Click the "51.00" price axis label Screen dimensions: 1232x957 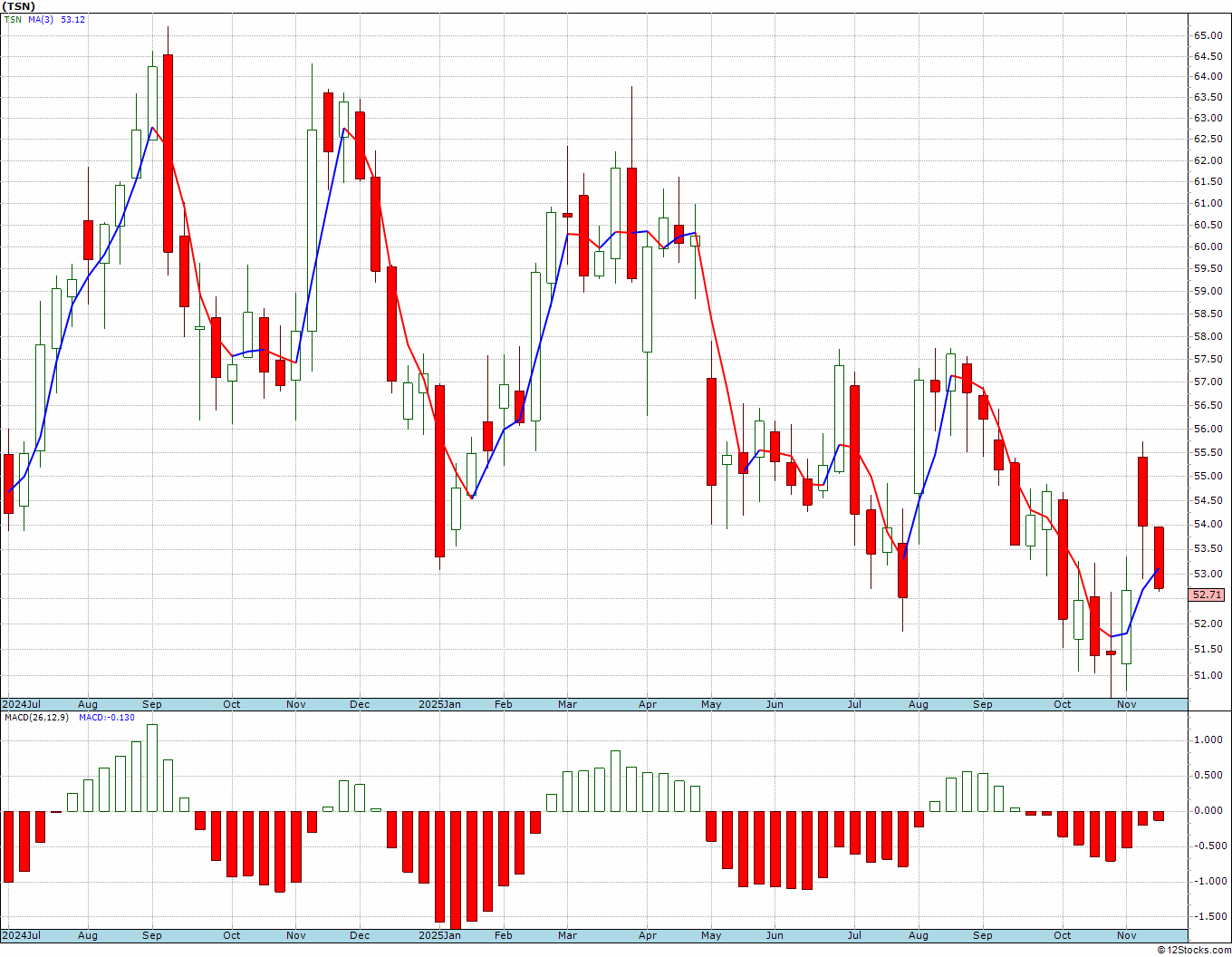(1207, 675)
